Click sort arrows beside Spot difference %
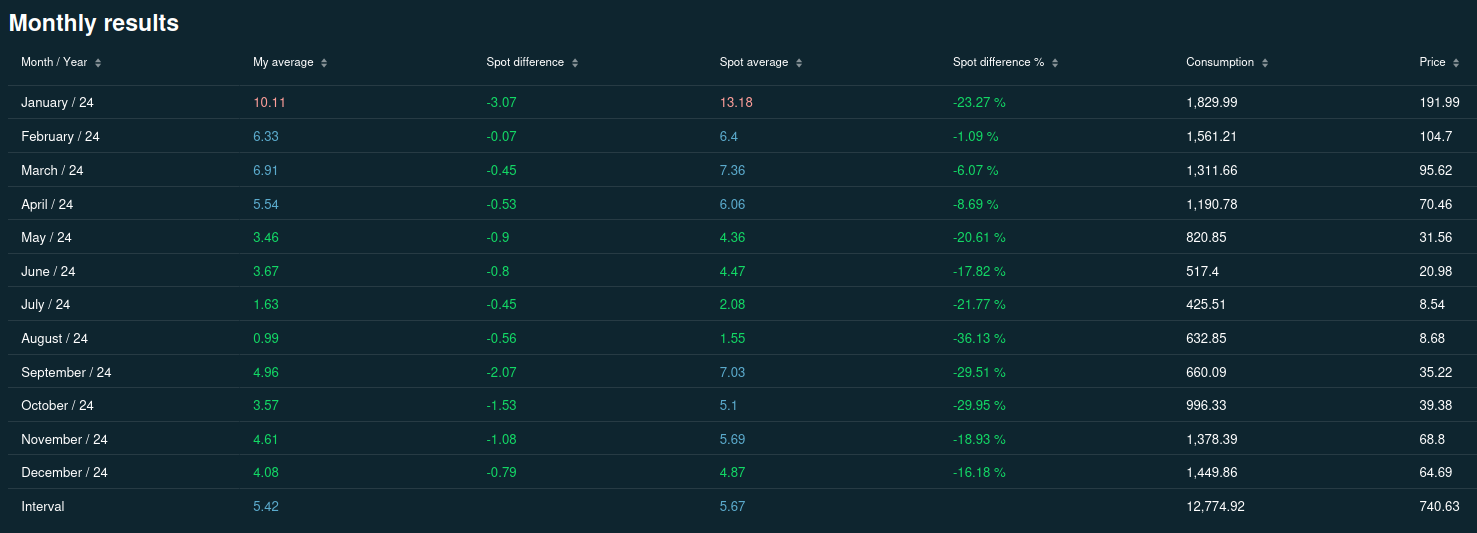 click(x=1055, y=63)
